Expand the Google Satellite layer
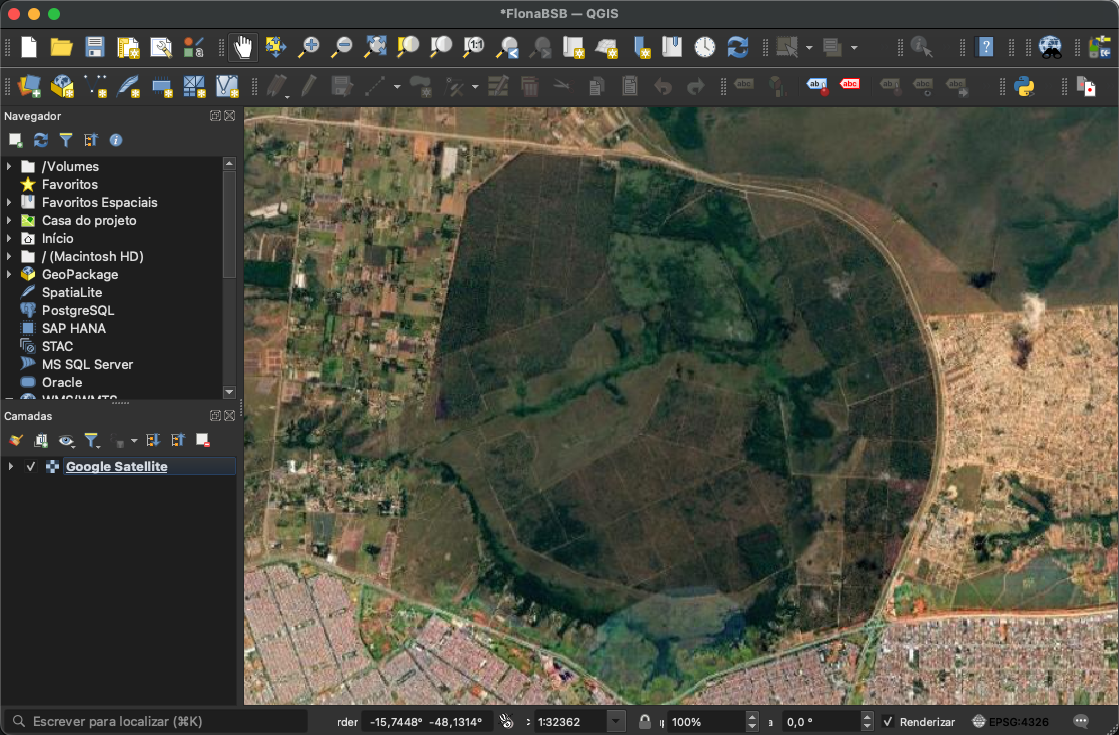The height and width of the screenshot is (735, 1119). coord(11,467)
